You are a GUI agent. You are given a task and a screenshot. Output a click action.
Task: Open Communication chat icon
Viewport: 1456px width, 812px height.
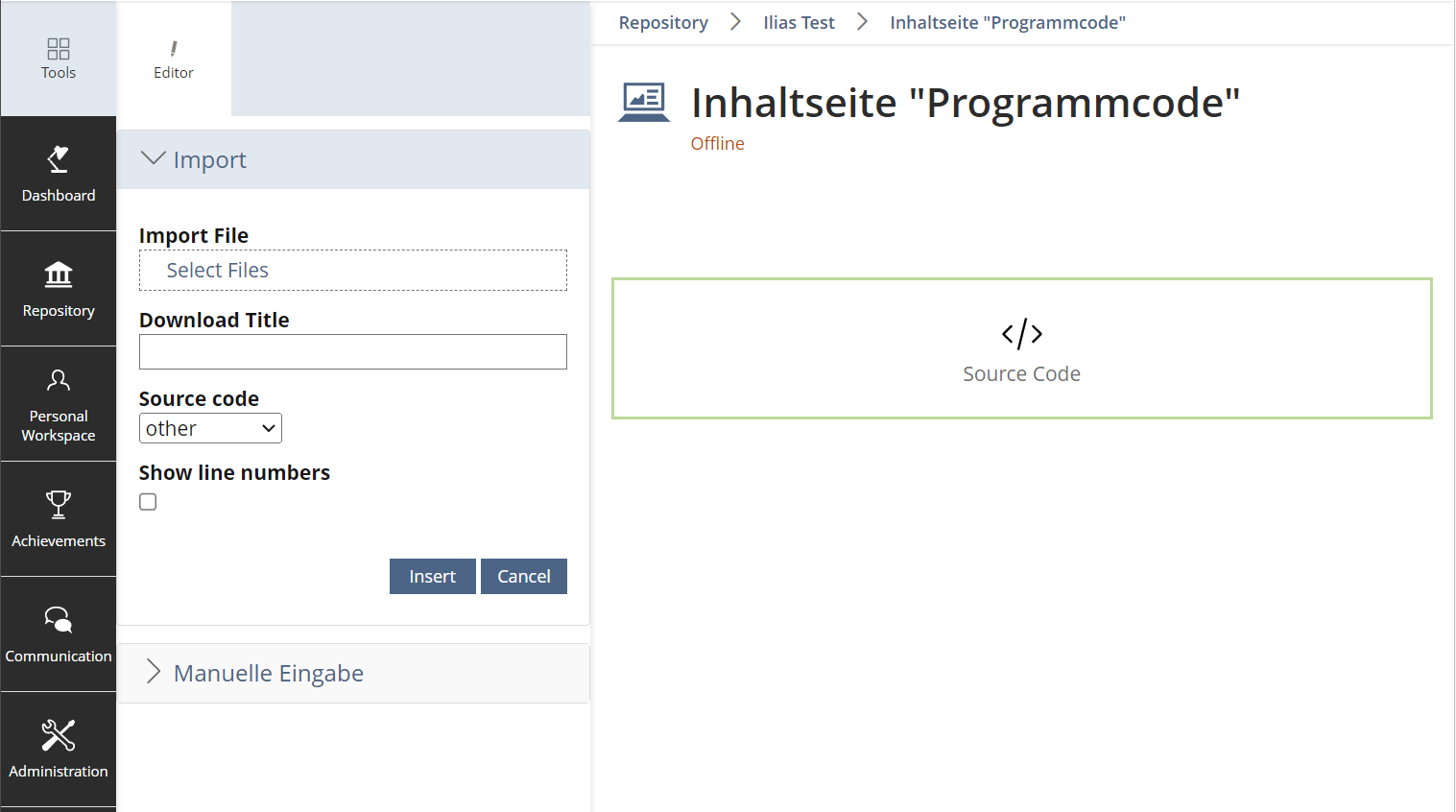click(59, 620)
